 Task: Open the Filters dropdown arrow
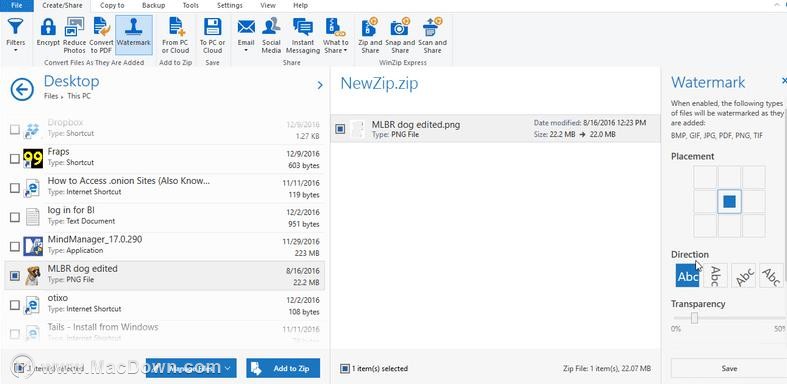tap(16, 50)
